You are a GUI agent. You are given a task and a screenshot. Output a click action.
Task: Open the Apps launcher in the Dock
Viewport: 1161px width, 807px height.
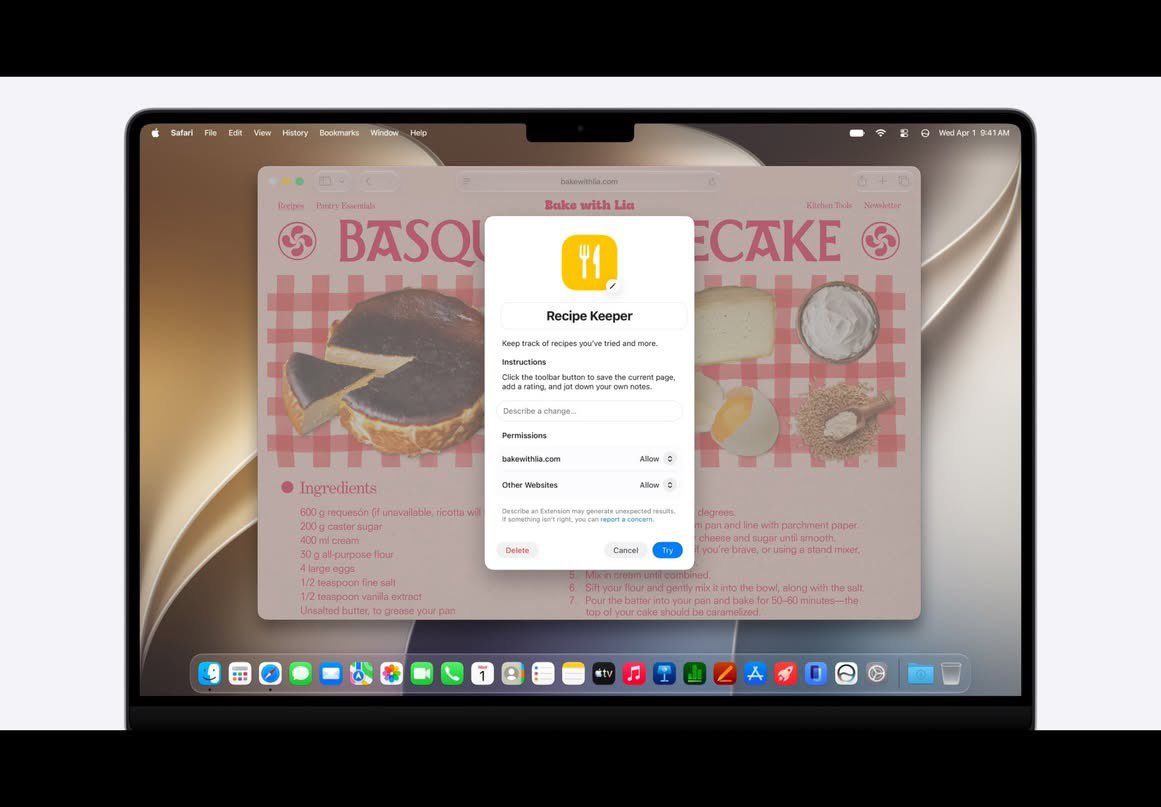pos(240,673)
